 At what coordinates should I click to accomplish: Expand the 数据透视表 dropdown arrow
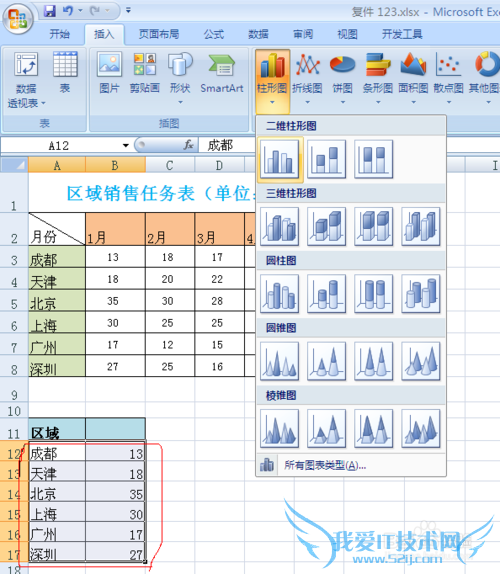point(43,104)
